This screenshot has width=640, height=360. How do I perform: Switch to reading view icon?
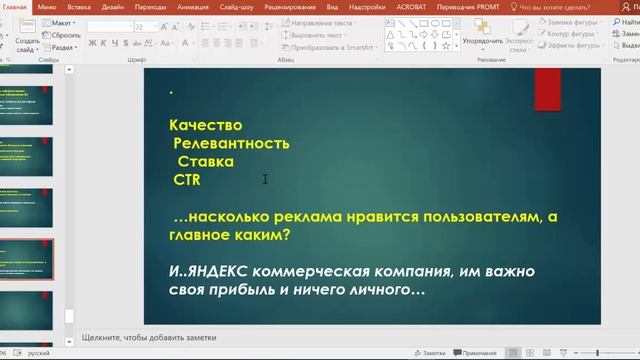tap(547, 353)
